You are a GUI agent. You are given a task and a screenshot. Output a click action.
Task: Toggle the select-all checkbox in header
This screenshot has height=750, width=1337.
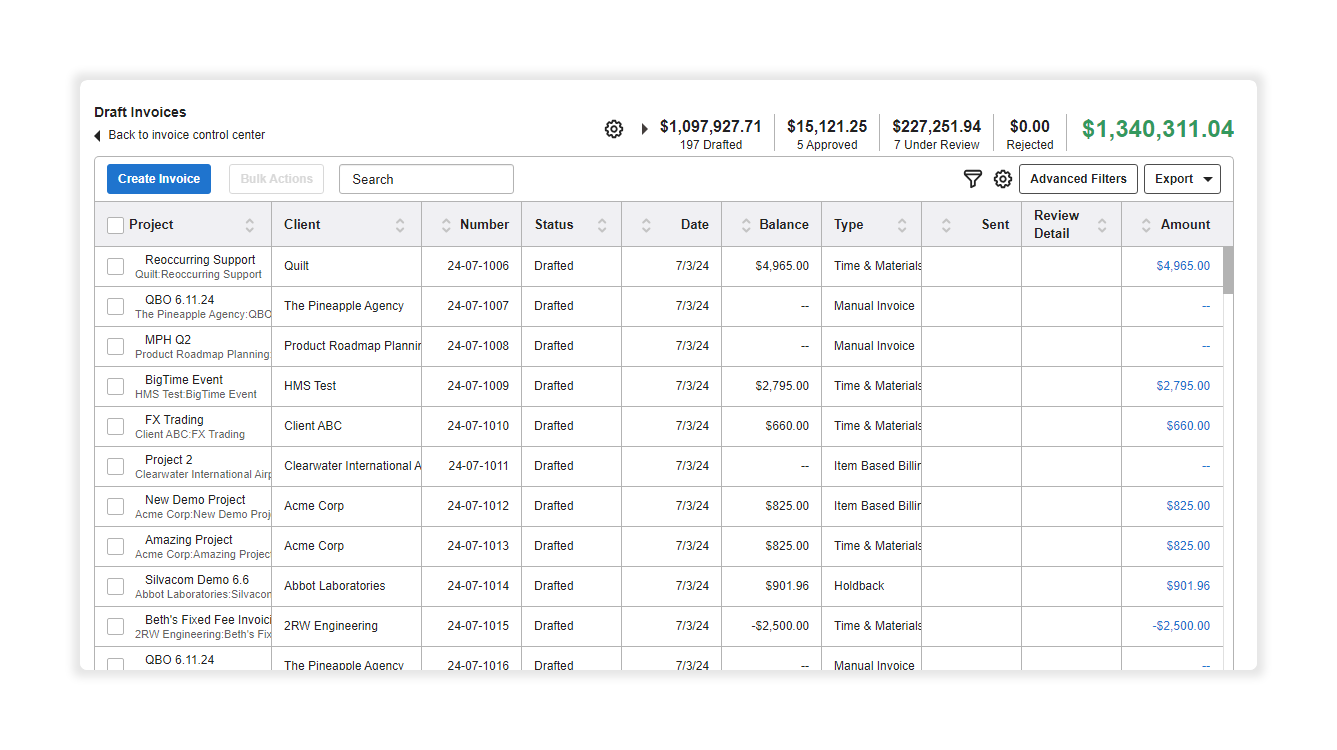click(116, 225)
